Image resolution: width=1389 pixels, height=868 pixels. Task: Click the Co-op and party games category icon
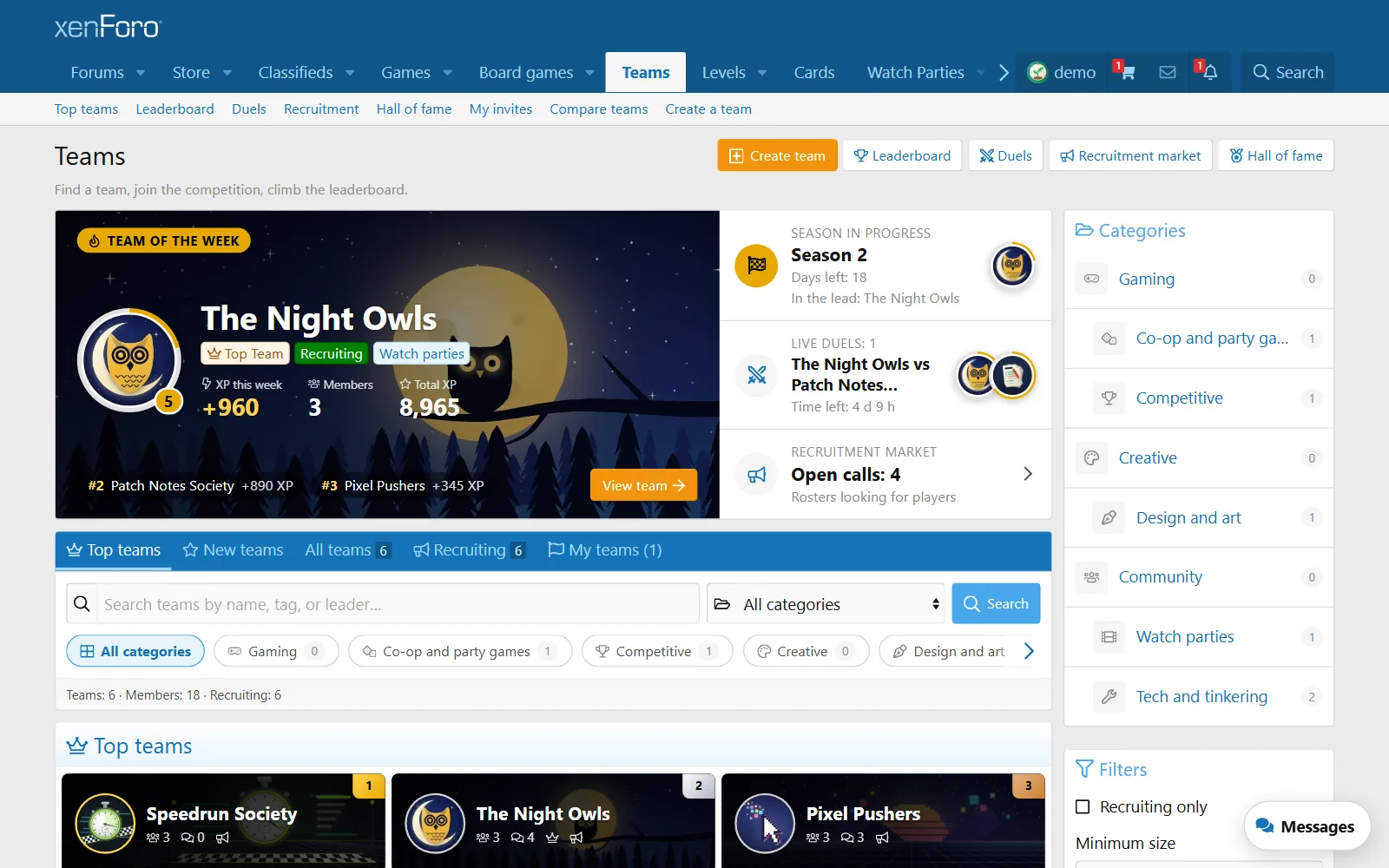pos(1109,339)
